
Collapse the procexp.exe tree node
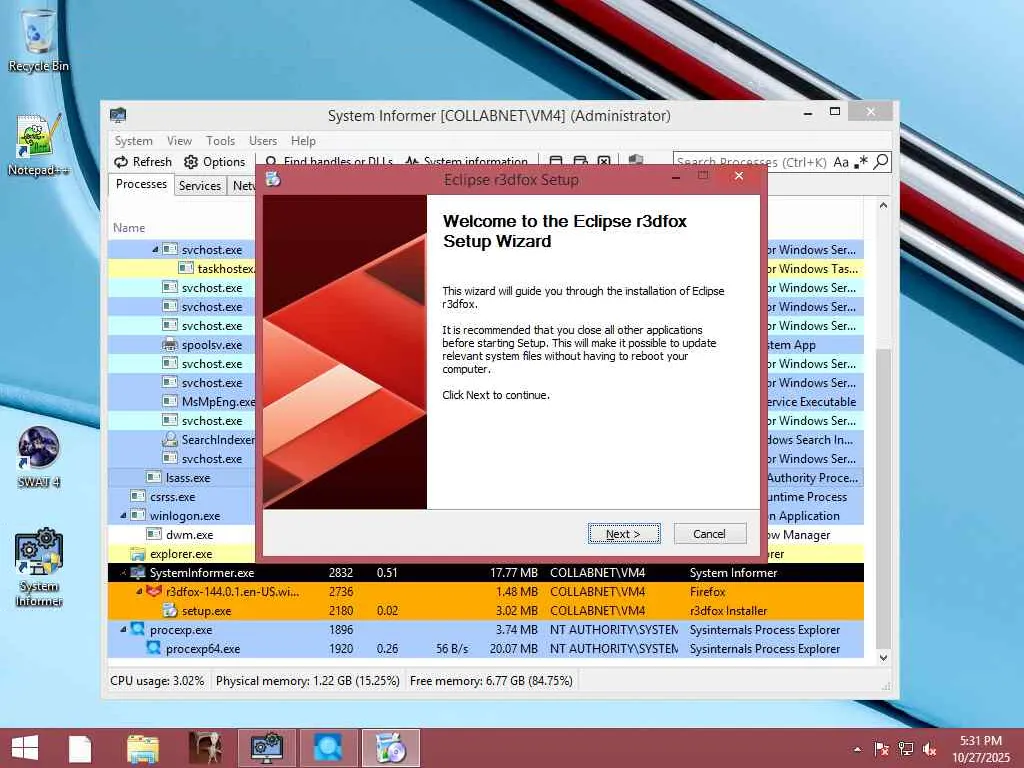click(x=123, y=630)
